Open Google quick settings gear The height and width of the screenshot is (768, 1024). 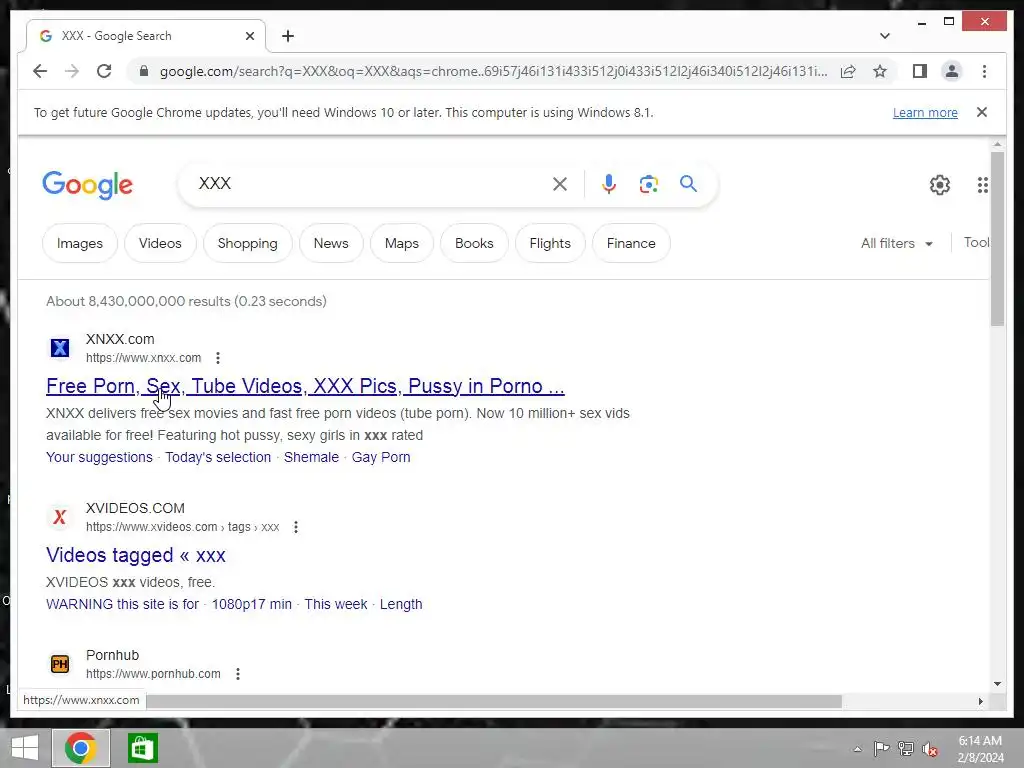(940, 185)
